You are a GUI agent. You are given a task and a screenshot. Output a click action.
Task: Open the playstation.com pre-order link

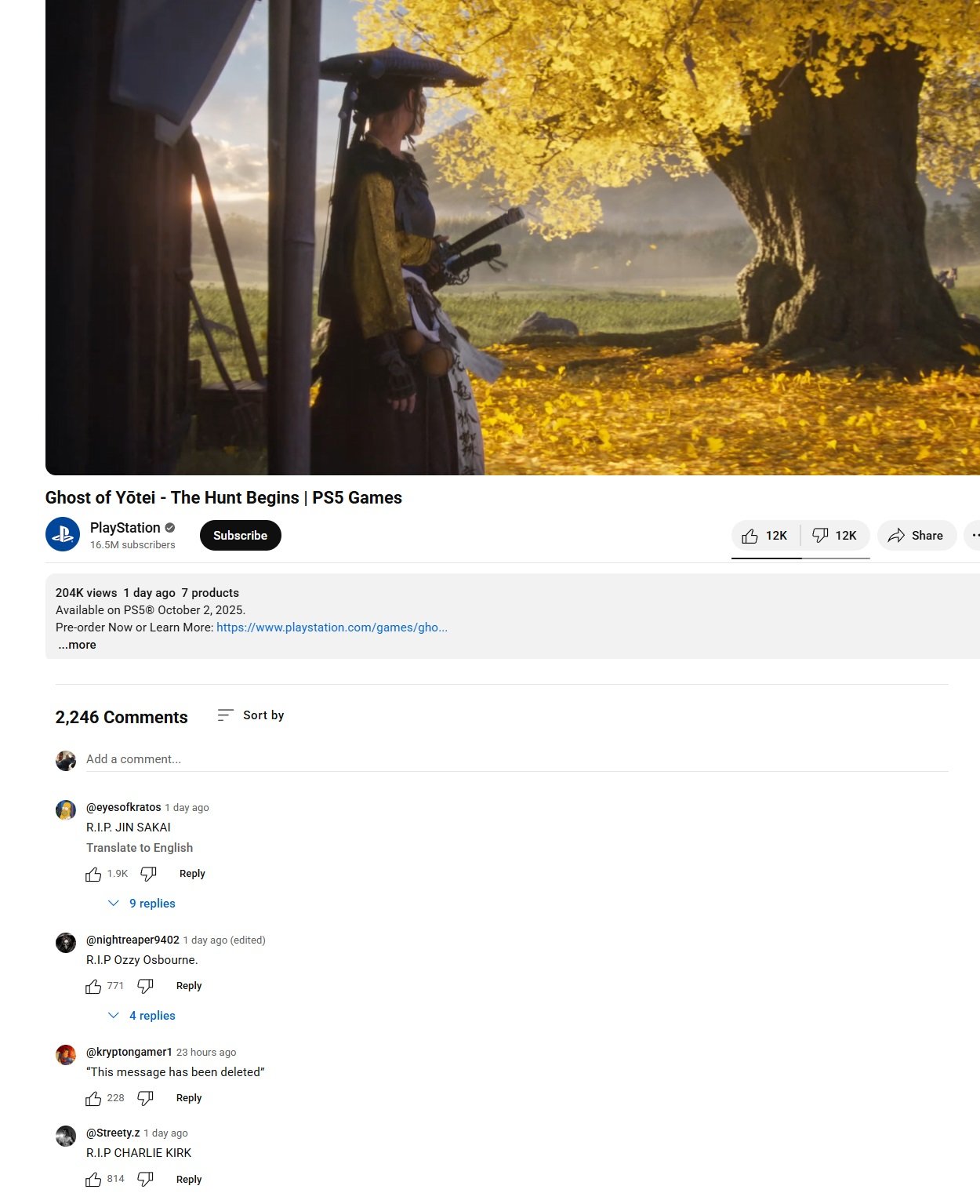pyautogui.click(x=331, y=627)
